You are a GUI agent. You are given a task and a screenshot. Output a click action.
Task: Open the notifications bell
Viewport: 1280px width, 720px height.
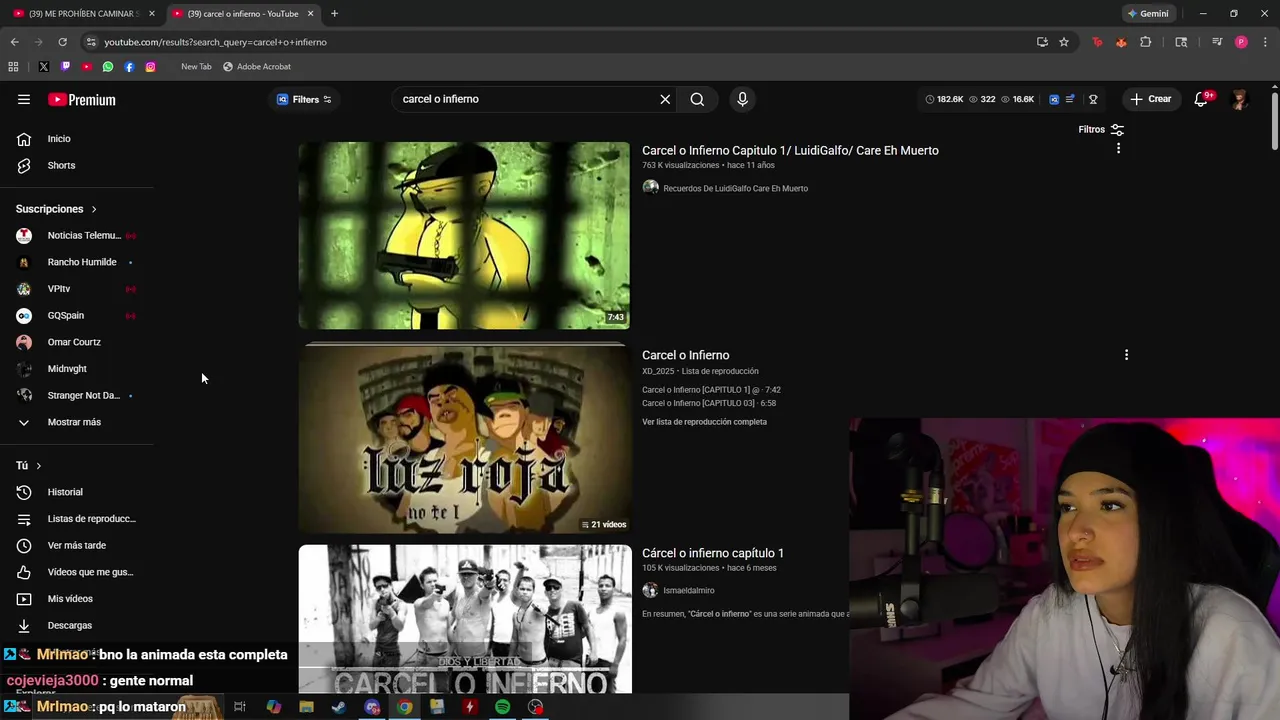click(1202, 99)
